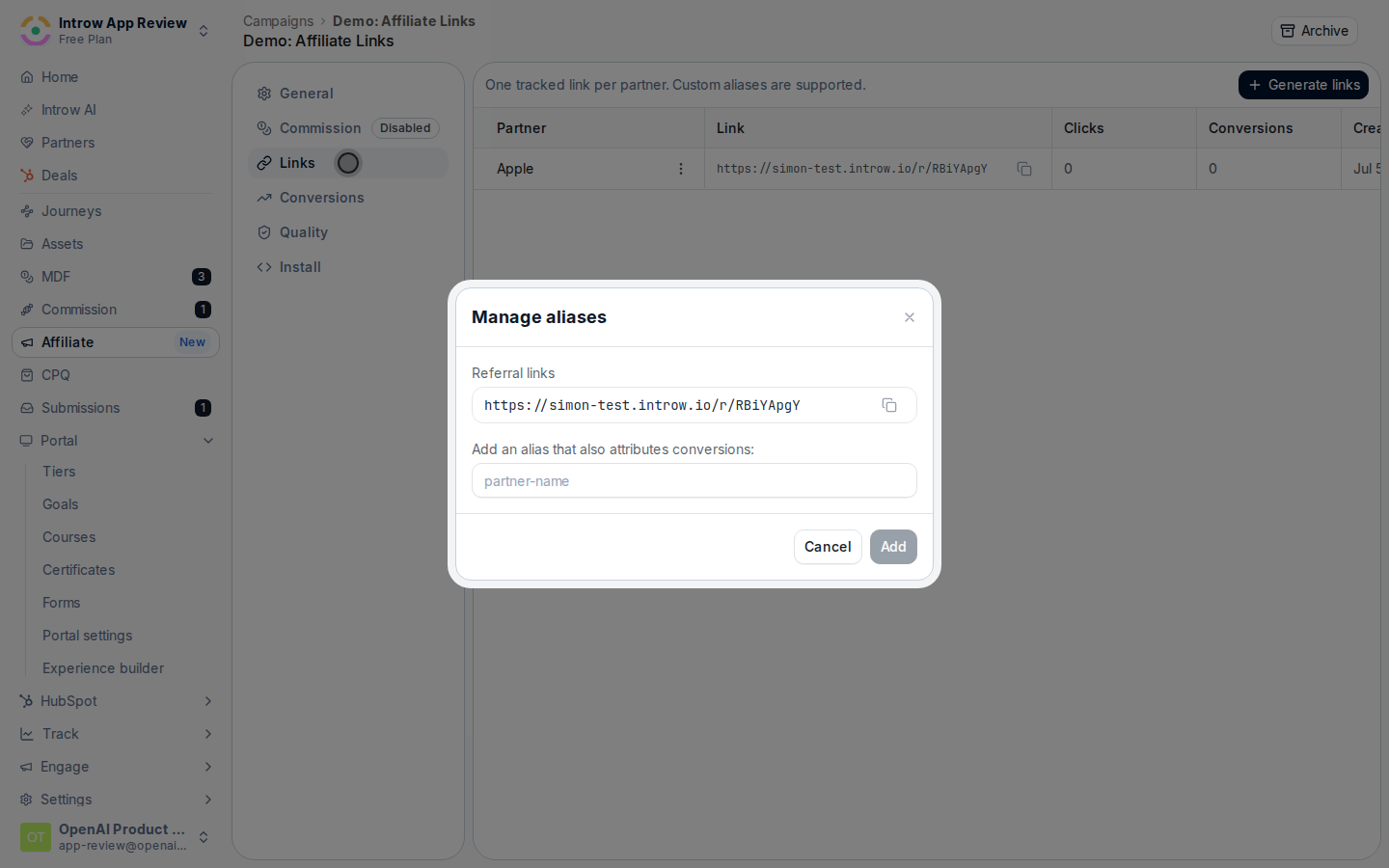Archive this campaign
1389x868 pixels.
tap(1314, 31)
